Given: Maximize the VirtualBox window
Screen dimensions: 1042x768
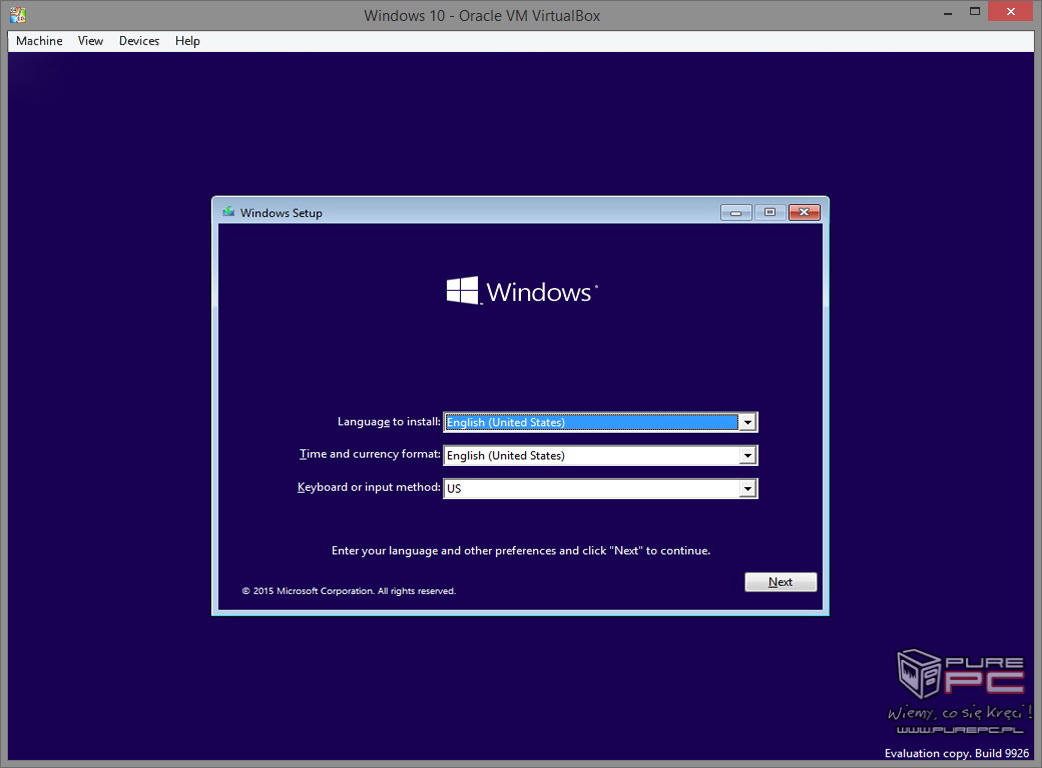Looking at the screenshot, I should coord(975,11).
